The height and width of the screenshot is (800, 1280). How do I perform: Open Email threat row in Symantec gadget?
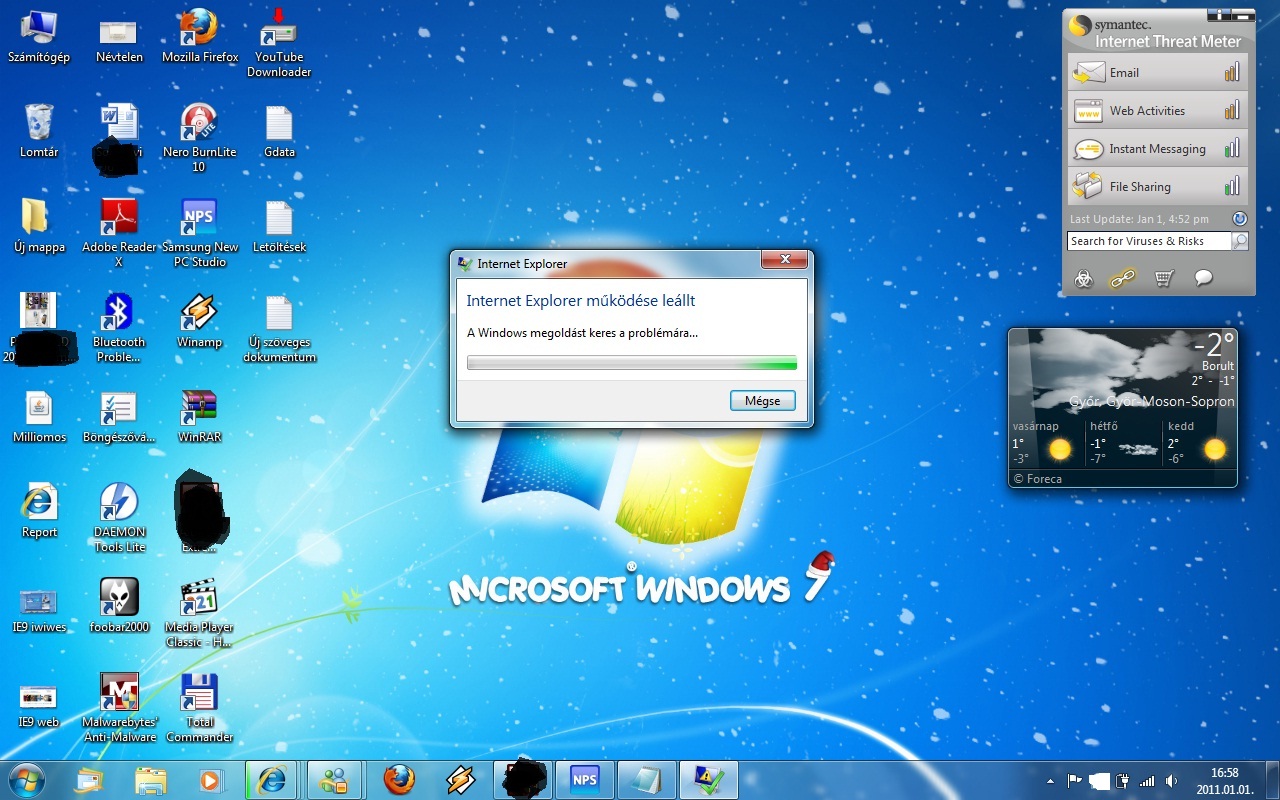click(1158, 72)
